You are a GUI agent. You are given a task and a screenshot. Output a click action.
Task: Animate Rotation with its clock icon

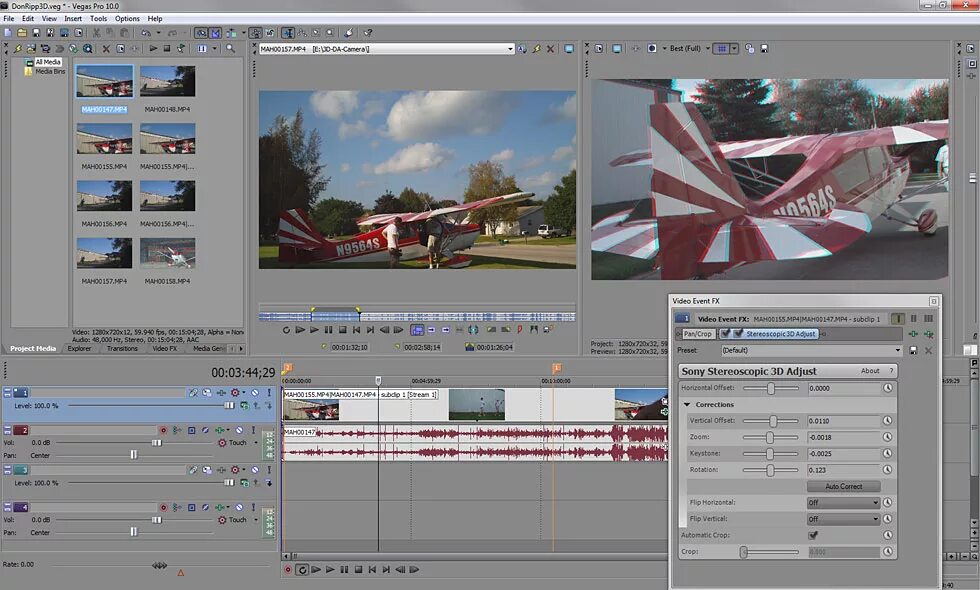[888, 469]
